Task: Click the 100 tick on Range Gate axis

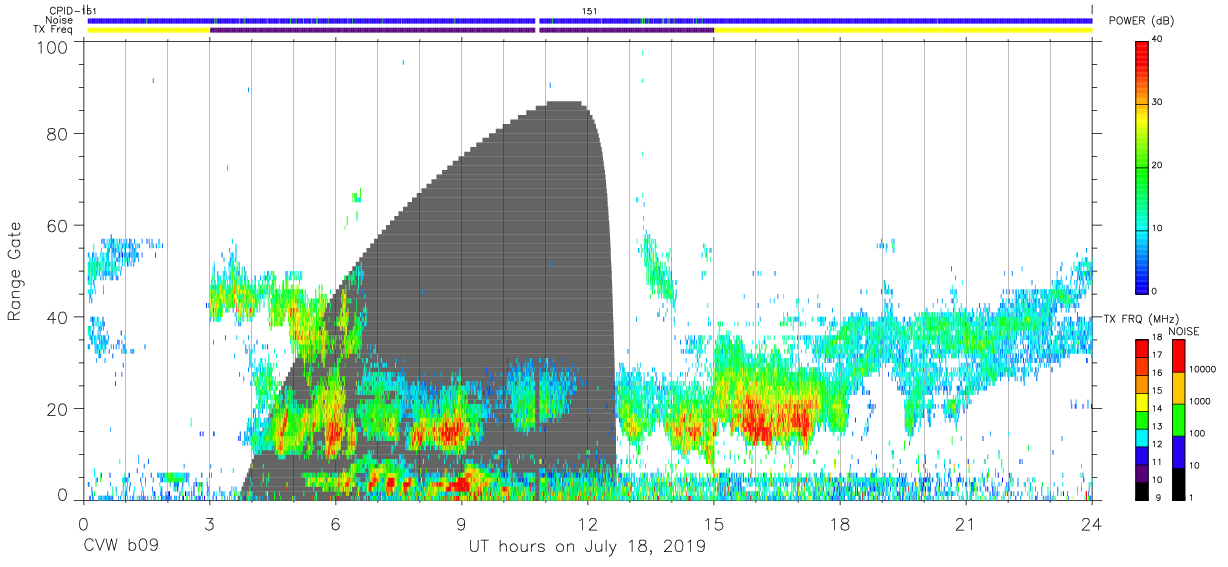Action: 52,46
